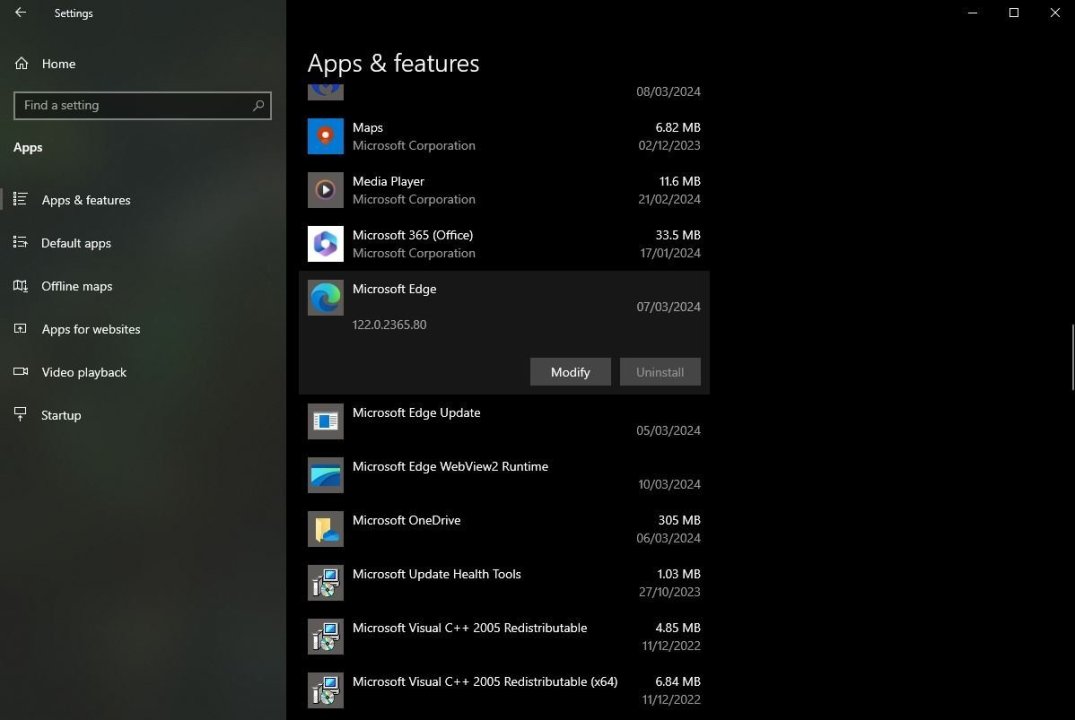Click the Maps app icon
Image resolution: width=1075 pixels, height=720 pixels.
325,136
